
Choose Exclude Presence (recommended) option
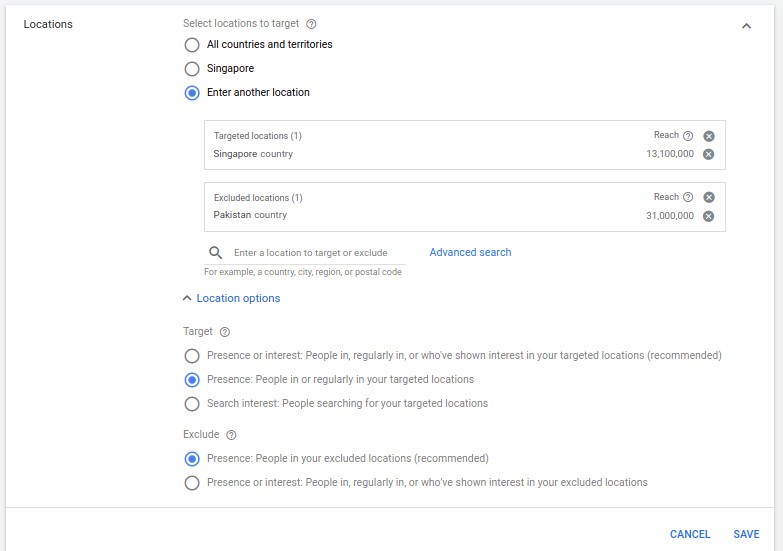click(192, 459)
